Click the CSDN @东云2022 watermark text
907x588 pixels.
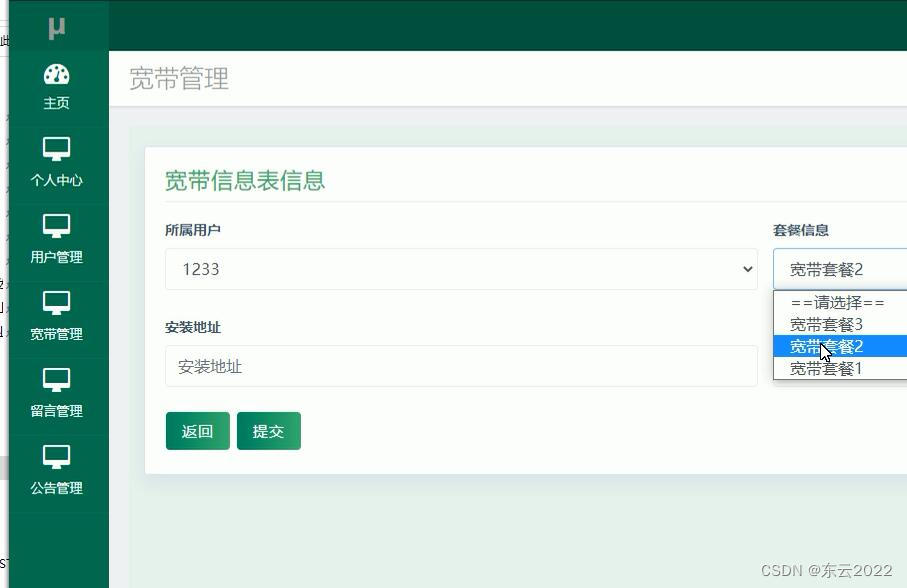[x=827, y=570]
